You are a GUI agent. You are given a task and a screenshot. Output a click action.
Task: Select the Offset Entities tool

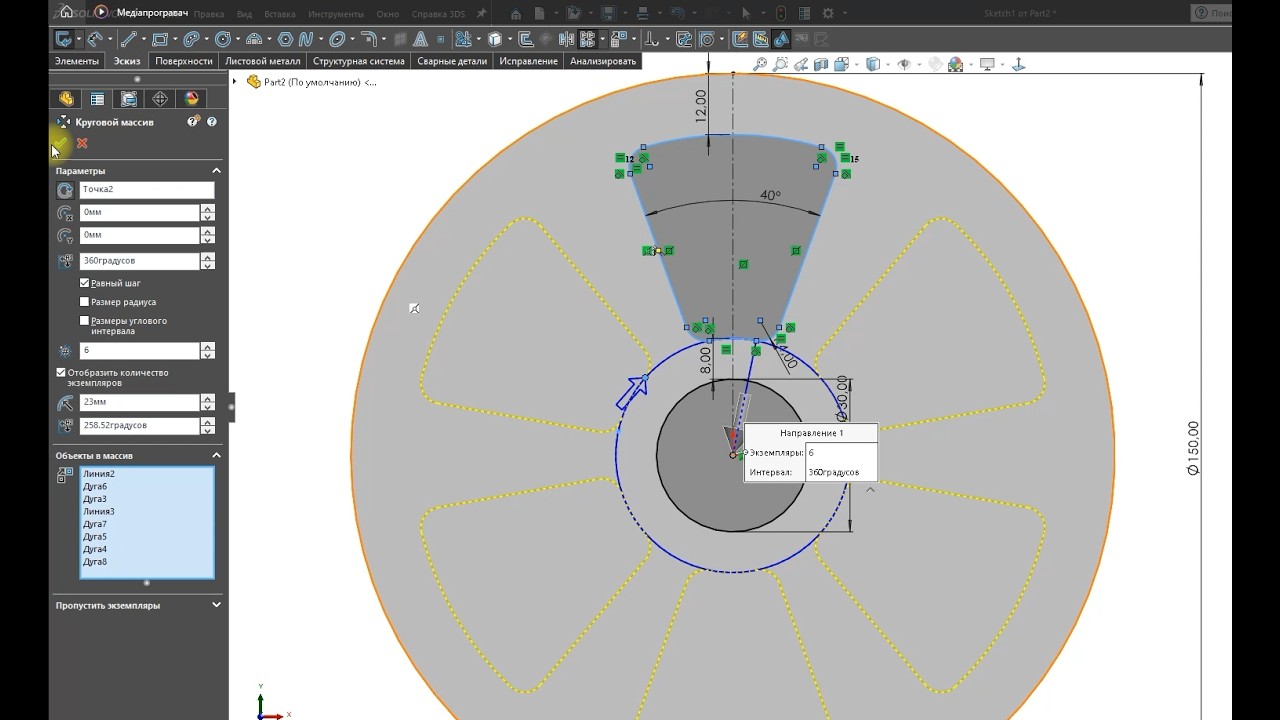(525, 39)
